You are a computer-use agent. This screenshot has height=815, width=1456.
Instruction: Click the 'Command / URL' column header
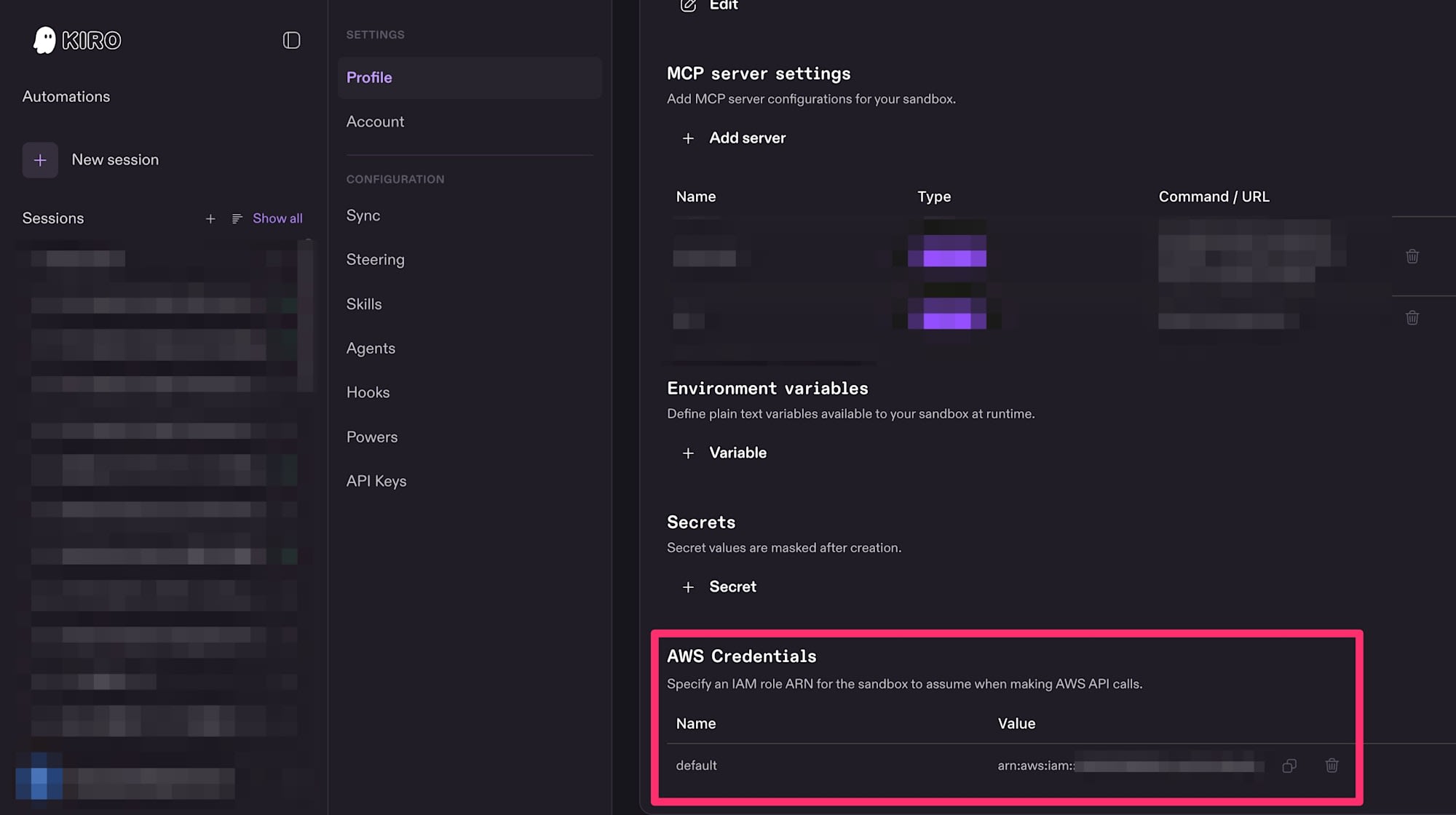click(1214, 196)
